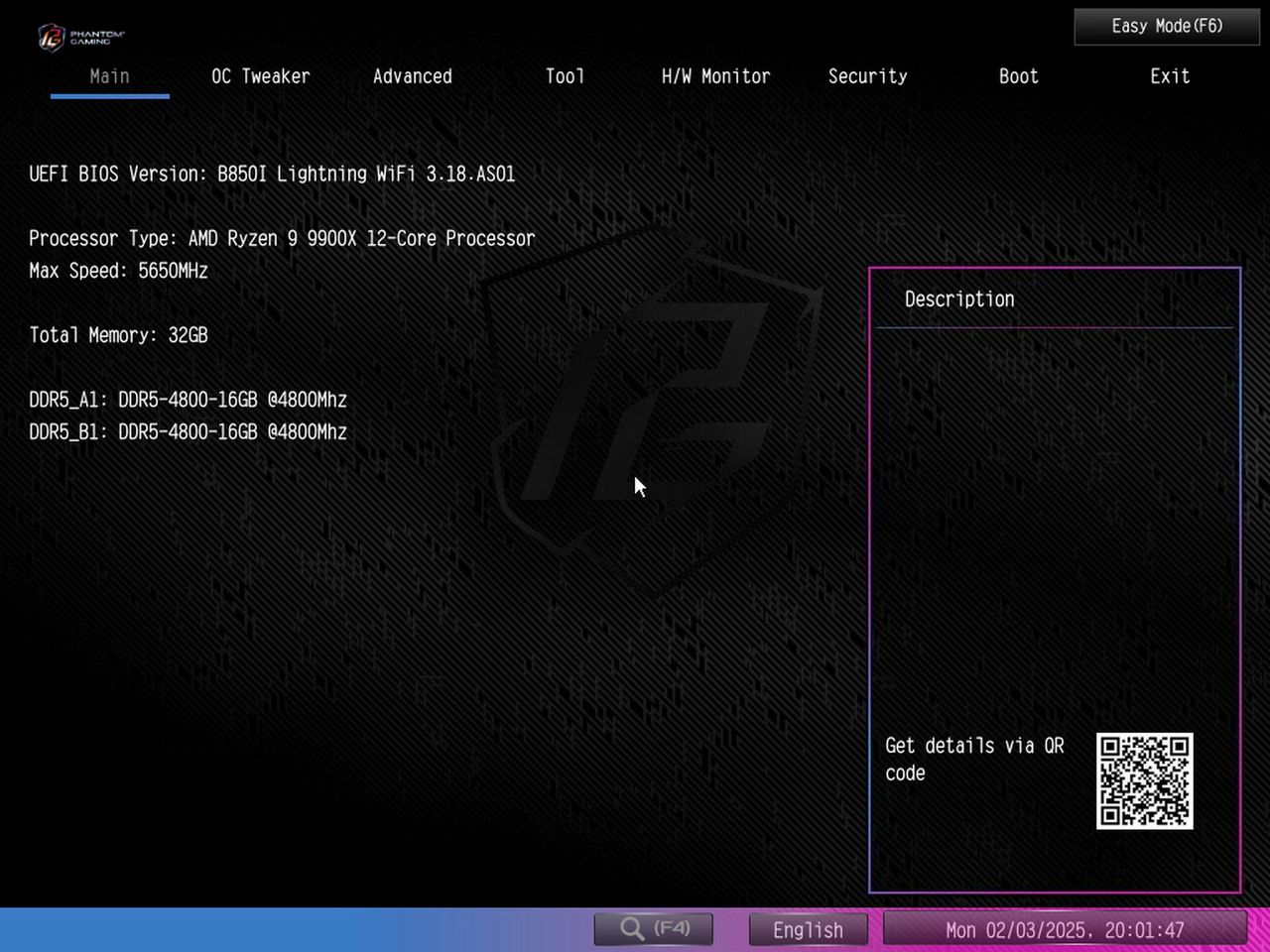
Task: Click the Phantom Gaming logo icon
Action: point(81,37)
